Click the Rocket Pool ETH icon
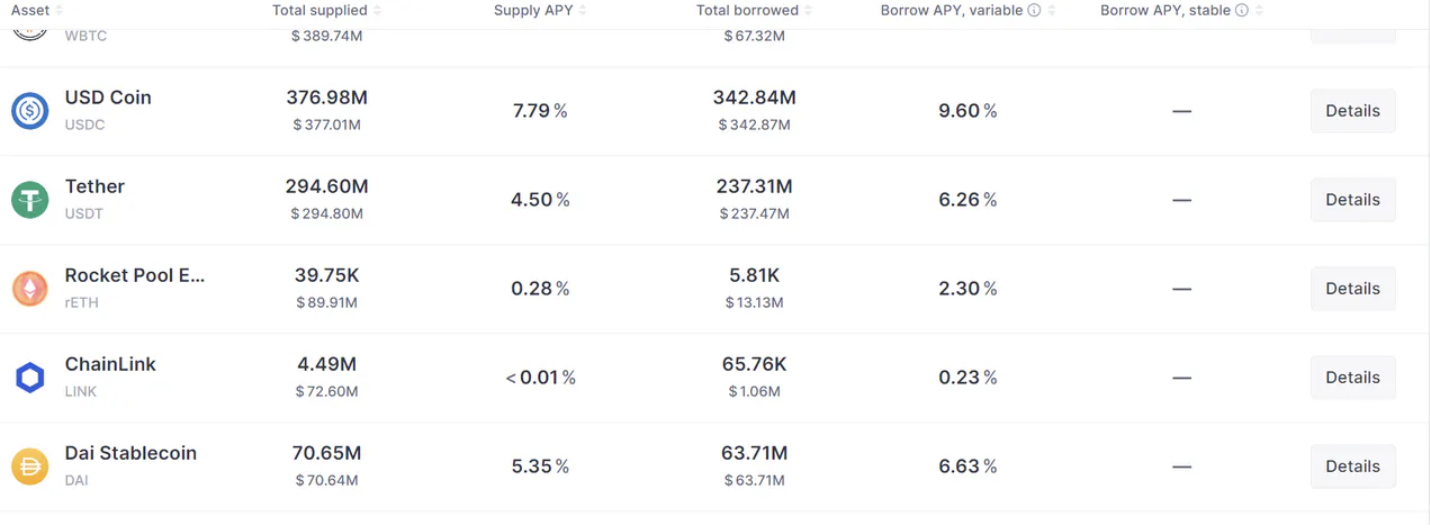Viewport: 1430px width, 530px height. click(x=30, y=288)
